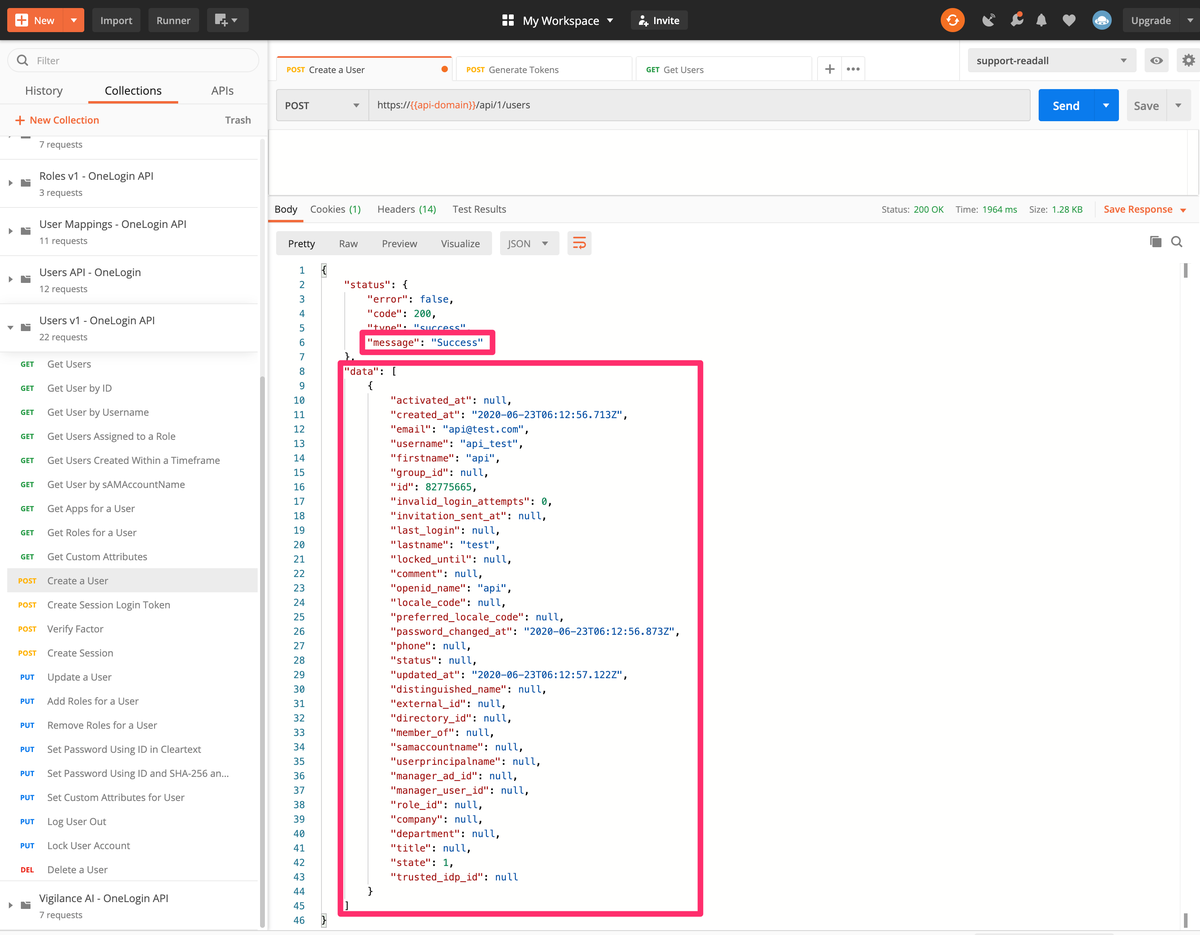Expand Users API - OneLogin collection
This screenshot has height=935, width=1200.
coord(11,279)
